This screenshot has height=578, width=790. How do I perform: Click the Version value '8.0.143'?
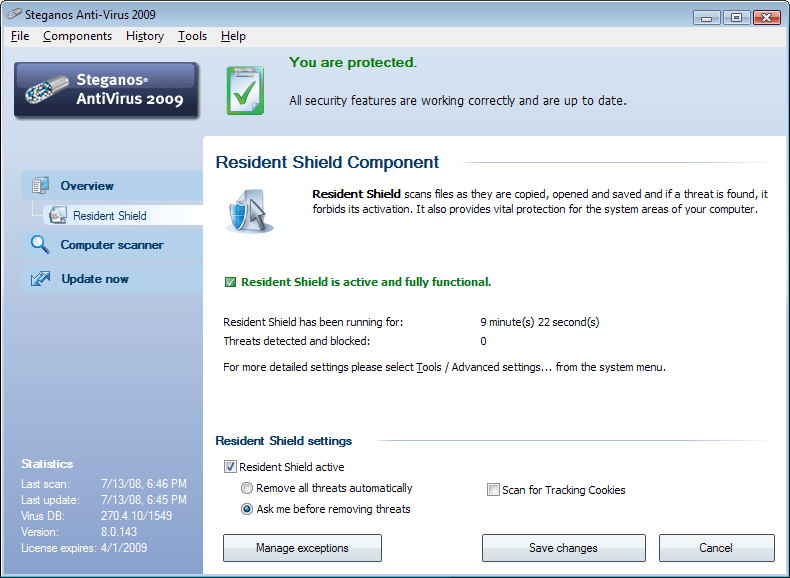point(119,532)
